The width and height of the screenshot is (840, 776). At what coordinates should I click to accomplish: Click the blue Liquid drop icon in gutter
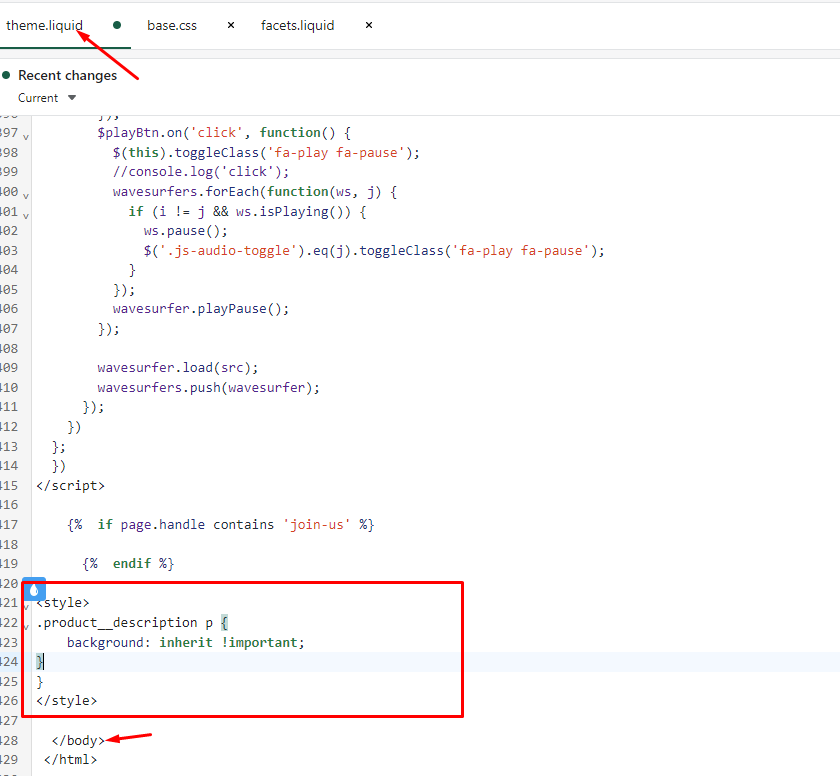pyautogui.click(x=34, y=590)
